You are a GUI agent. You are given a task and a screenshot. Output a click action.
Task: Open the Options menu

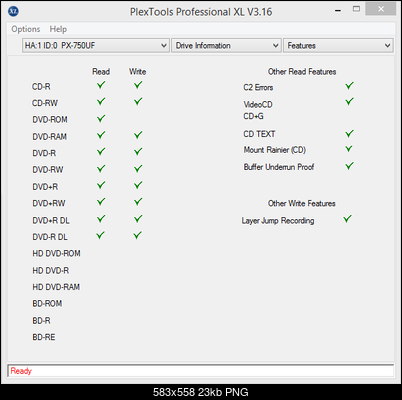26,29
